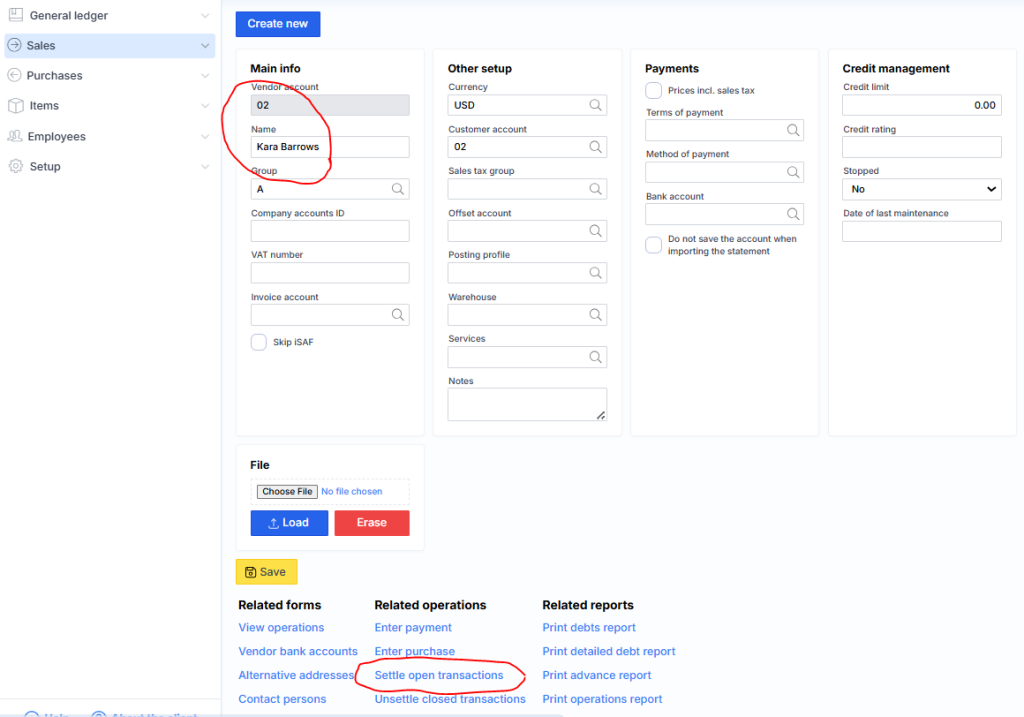Open the Stopped dropdown
The width and height of the screenshot is (1024, 717).
pos(921,189)
